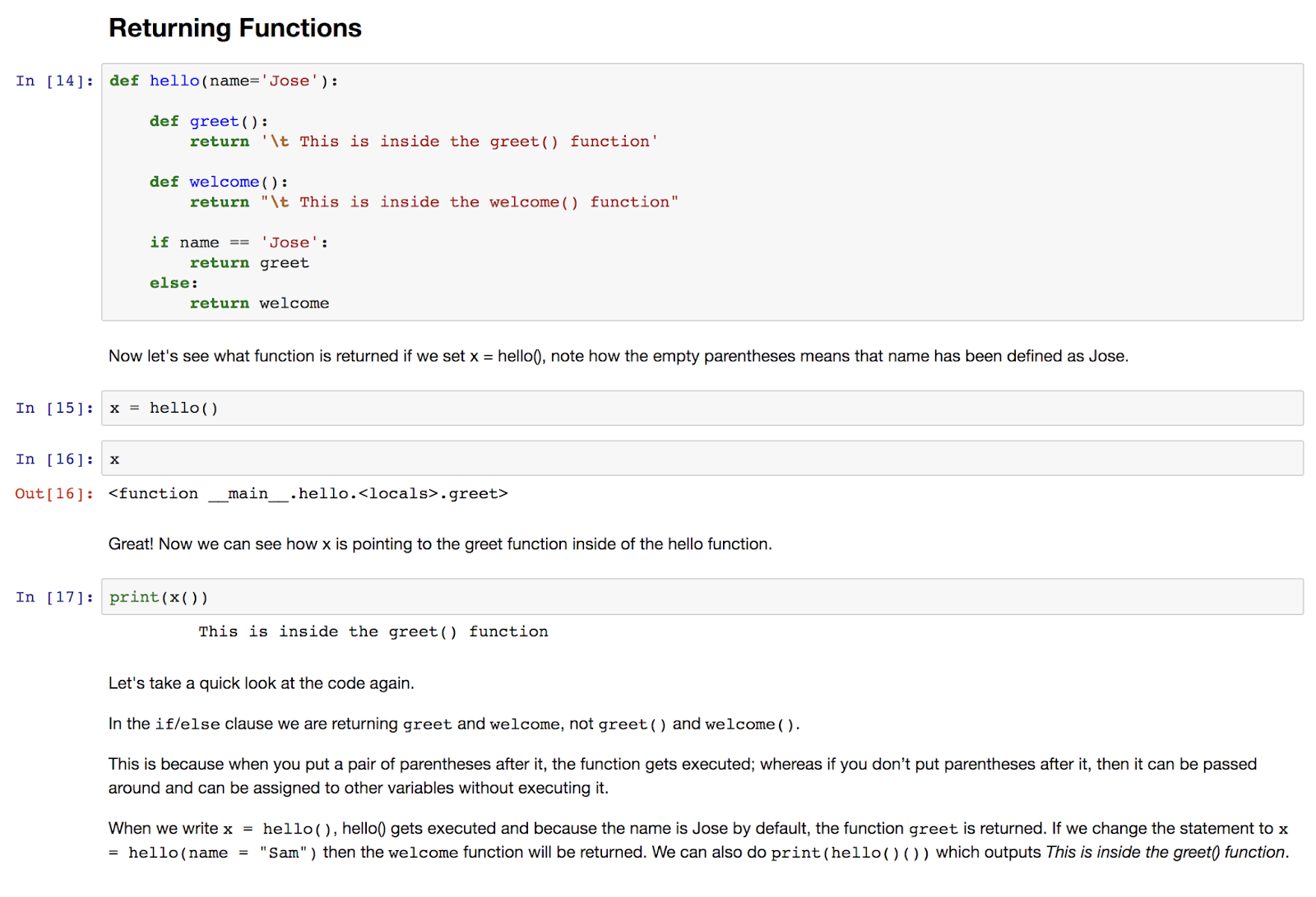This screenshot has width=1316, height=897.
Task: Select the code cell containing x = hello()
Action: pos(329,407)
